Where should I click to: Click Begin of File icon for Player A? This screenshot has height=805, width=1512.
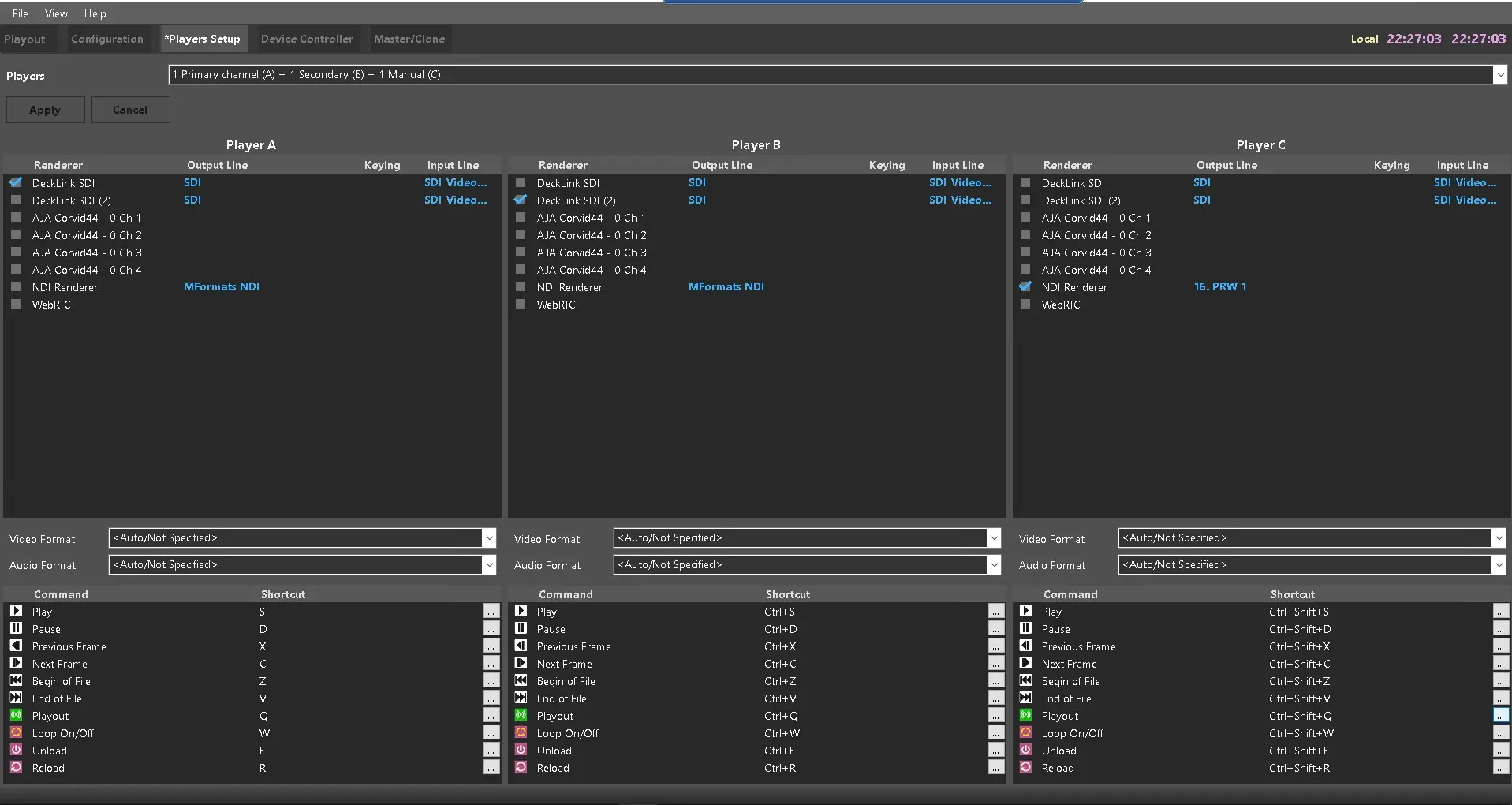click(x=16, y=680)
